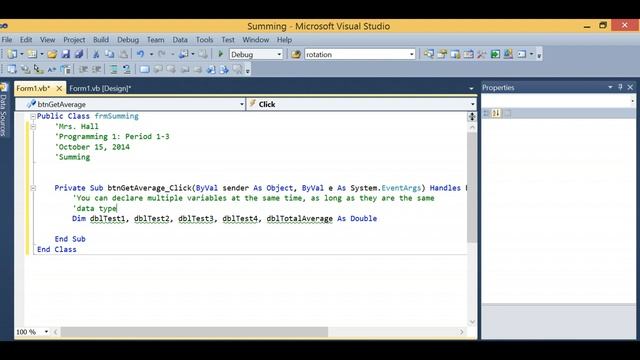Open the 100 % zoom level dropdown
This screenshot has height=360, width=640.
pyautogui.click(x=46, y=332)
